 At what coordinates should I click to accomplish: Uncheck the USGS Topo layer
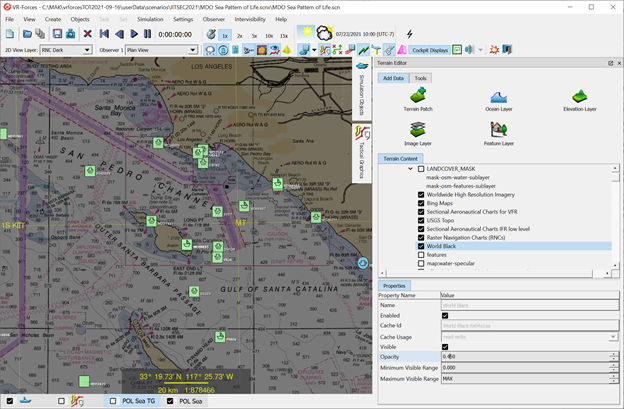click(x=421, y=220)
